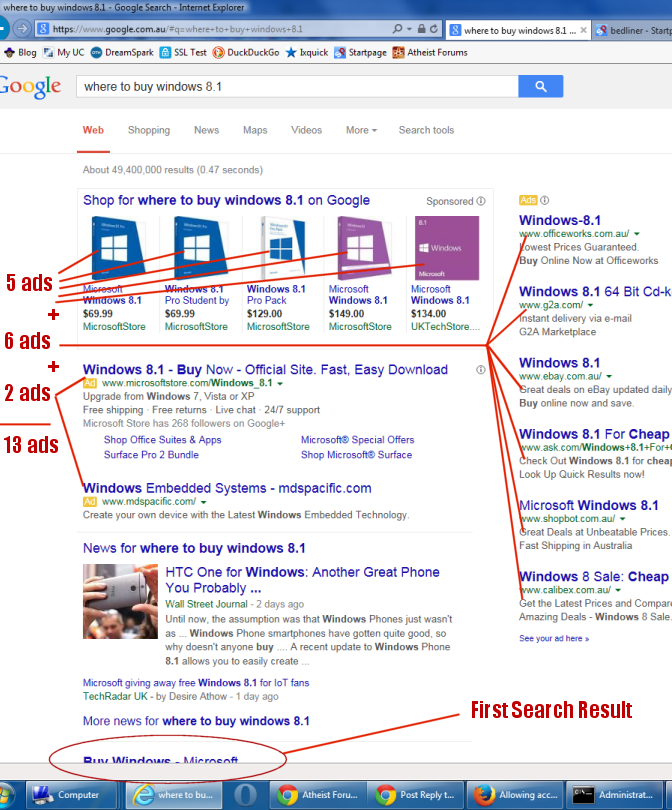Click $149.00 Microsoft Windows 8.1 product image
This screenshot has height=810, width=672.
(364, 248)
